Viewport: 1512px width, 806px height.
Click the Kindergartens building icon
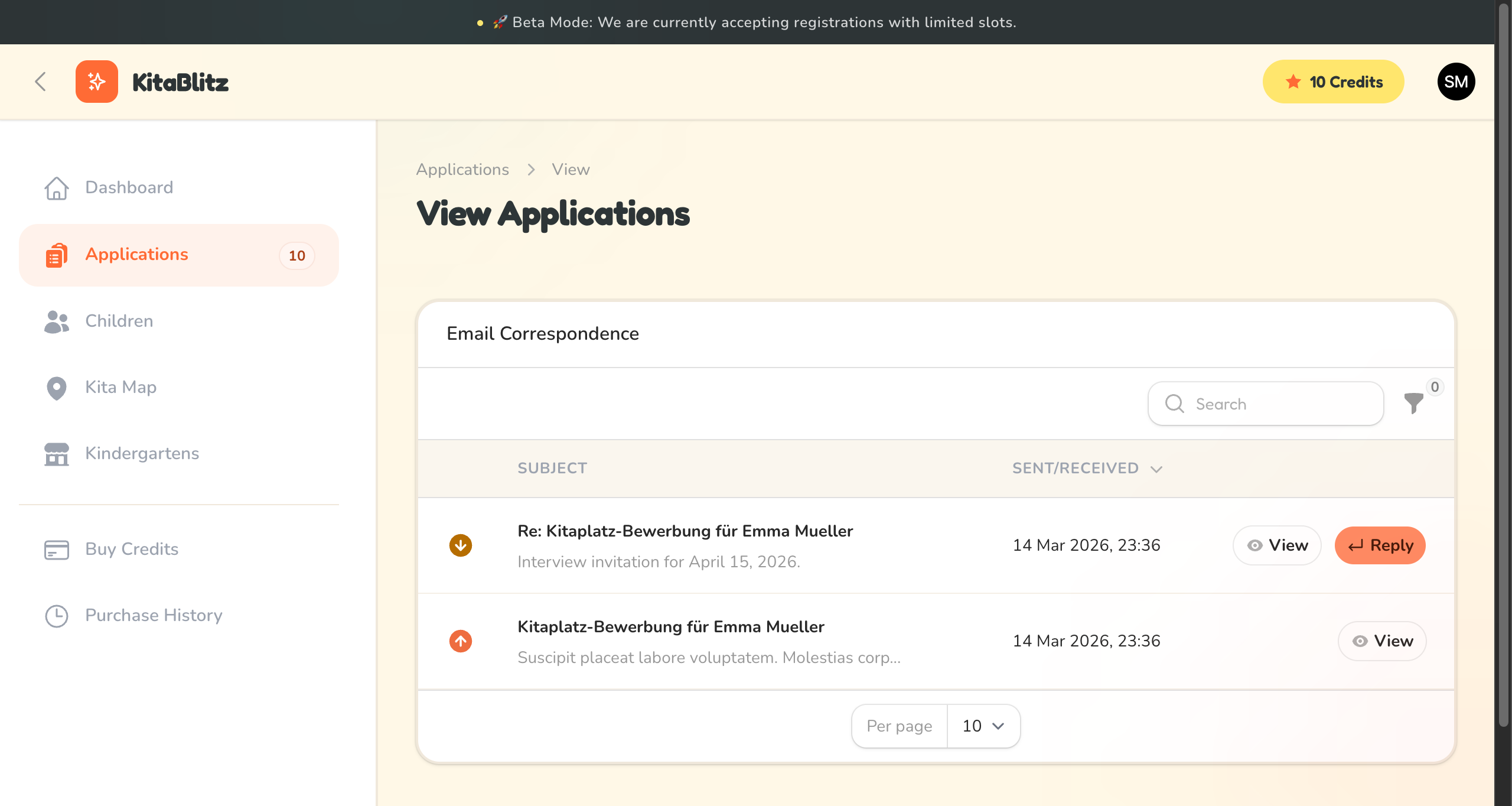point(57,454)
